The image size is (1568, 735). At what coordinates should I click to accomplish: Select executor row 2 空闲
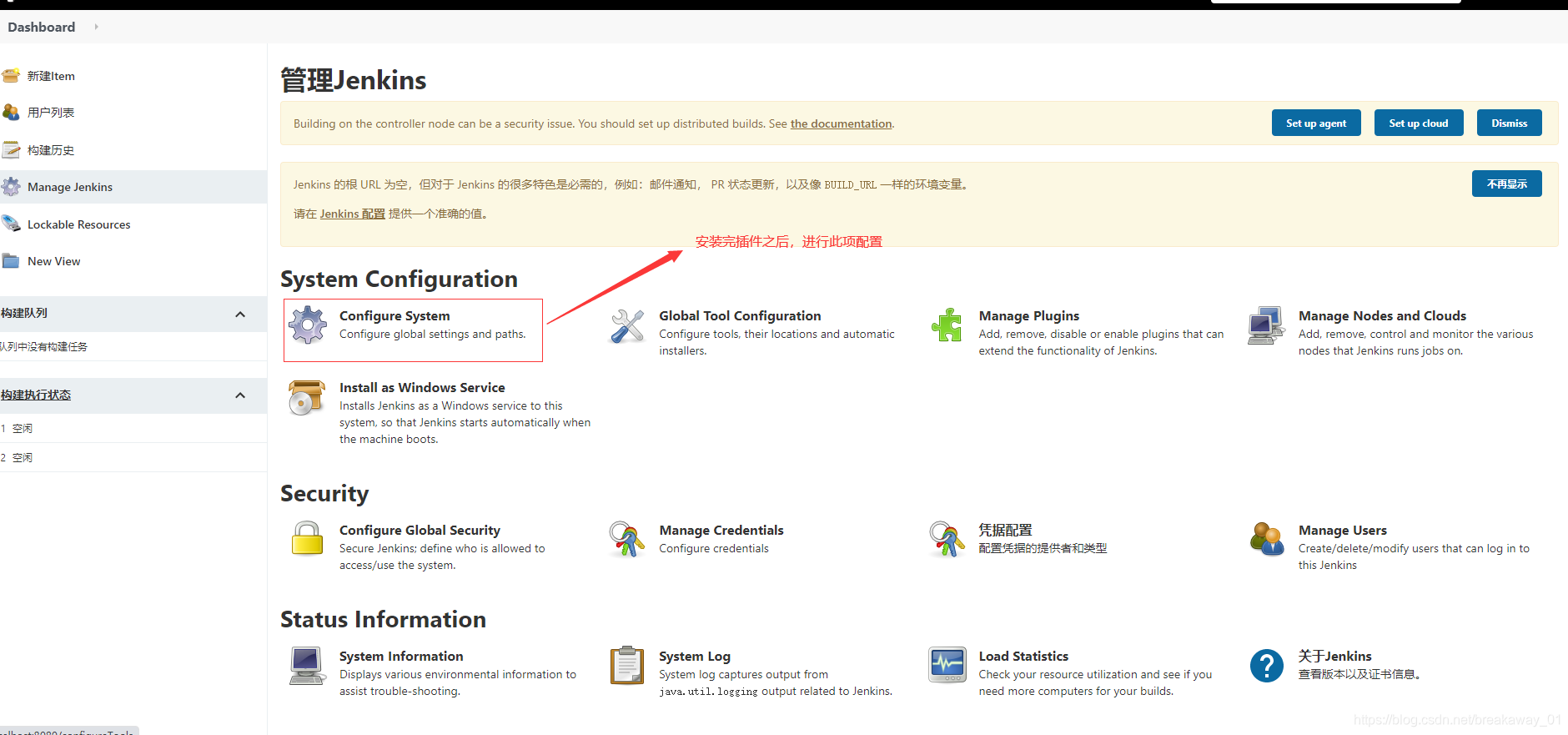133,457
